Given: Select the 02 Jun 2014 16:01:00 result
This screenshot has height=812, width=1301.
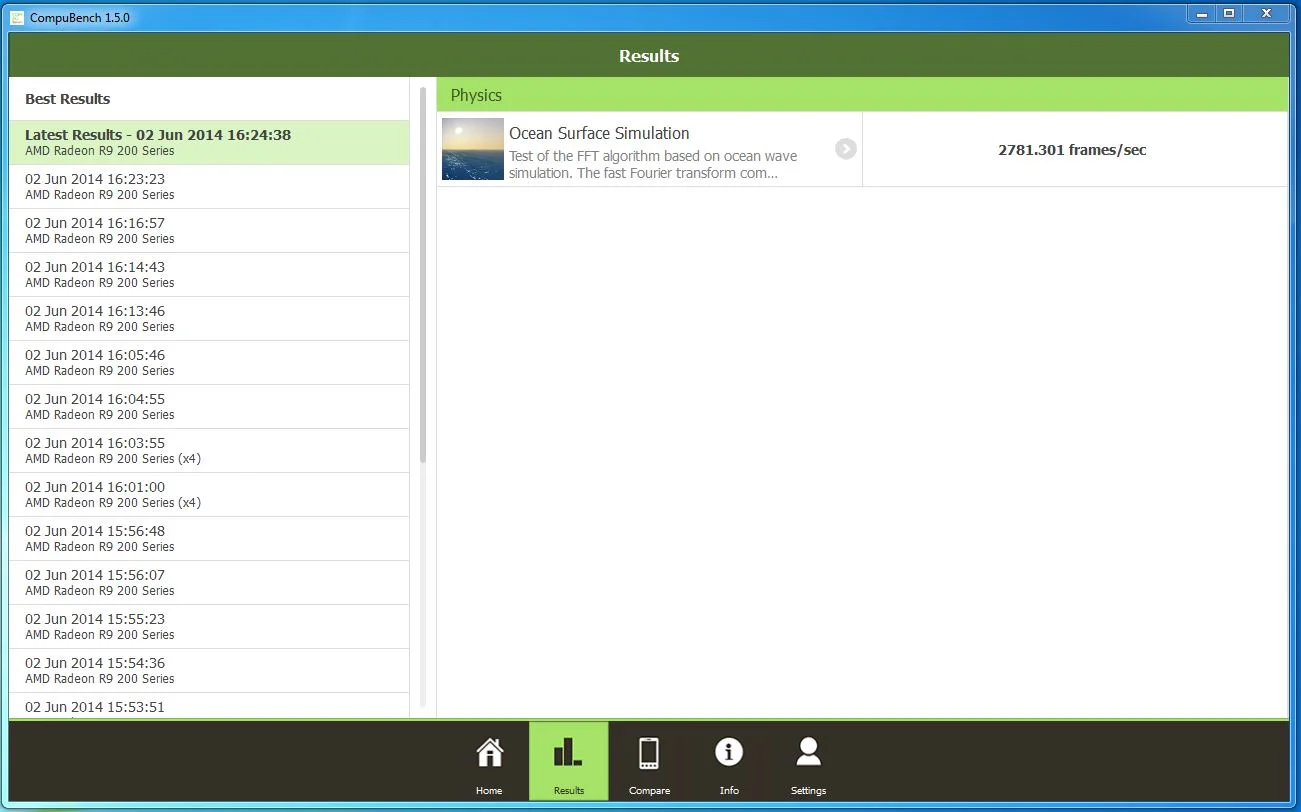Looking at the screenshot, I should [x=209, y=495].
